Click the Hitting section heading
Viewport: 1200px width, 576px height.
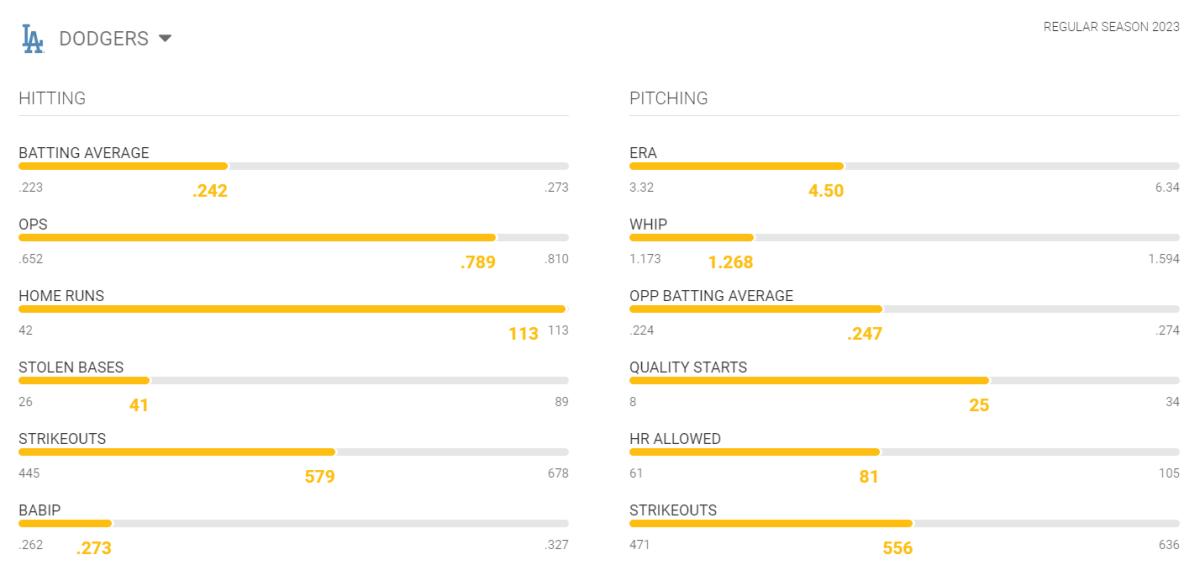coord(52,98)
